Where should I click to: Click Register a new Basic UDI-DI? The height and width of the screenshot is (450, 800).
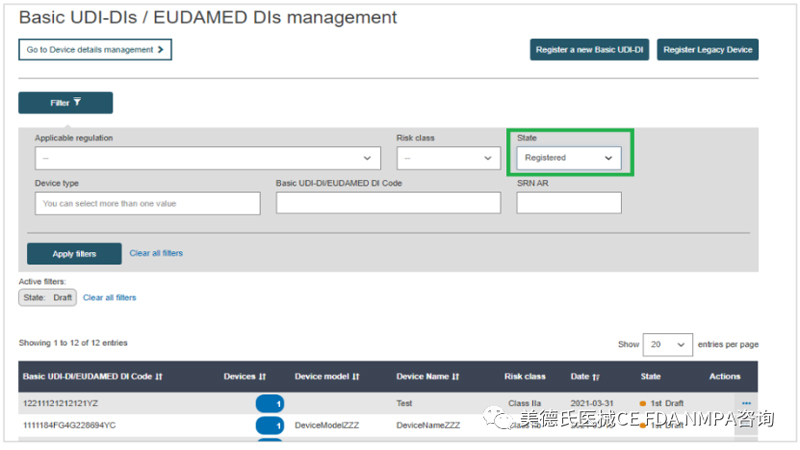point(588,49)
